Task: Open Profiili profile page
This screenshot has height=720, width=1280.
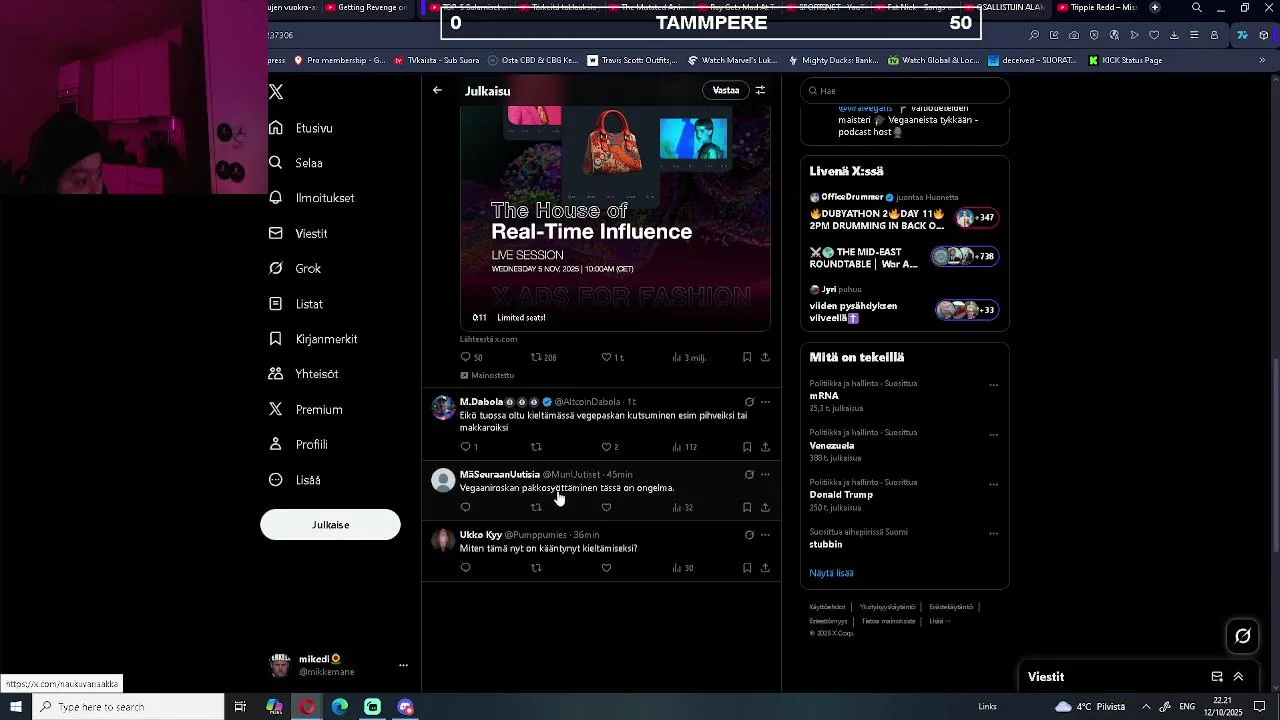Action: click(298, 444)
